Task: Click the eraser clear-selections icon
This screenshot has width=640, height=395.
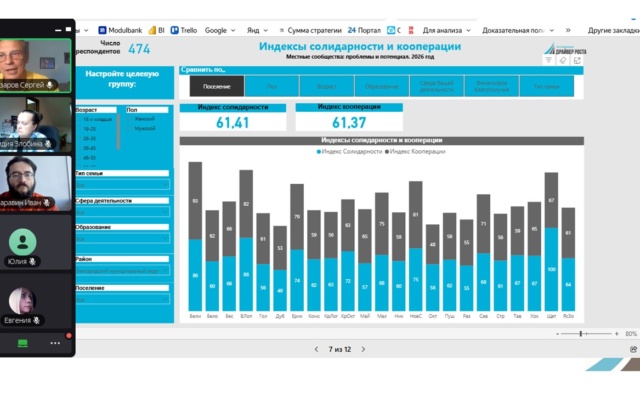Action: [562, 60]
